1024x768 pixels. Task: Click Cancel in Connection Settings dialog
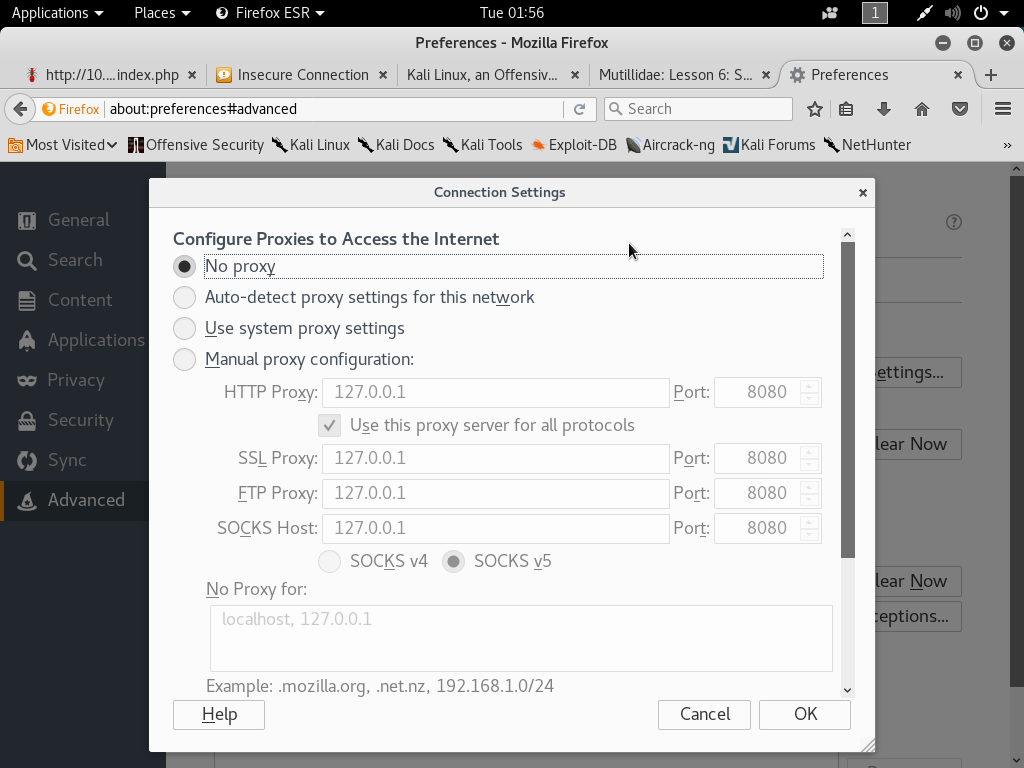[705, 714]
